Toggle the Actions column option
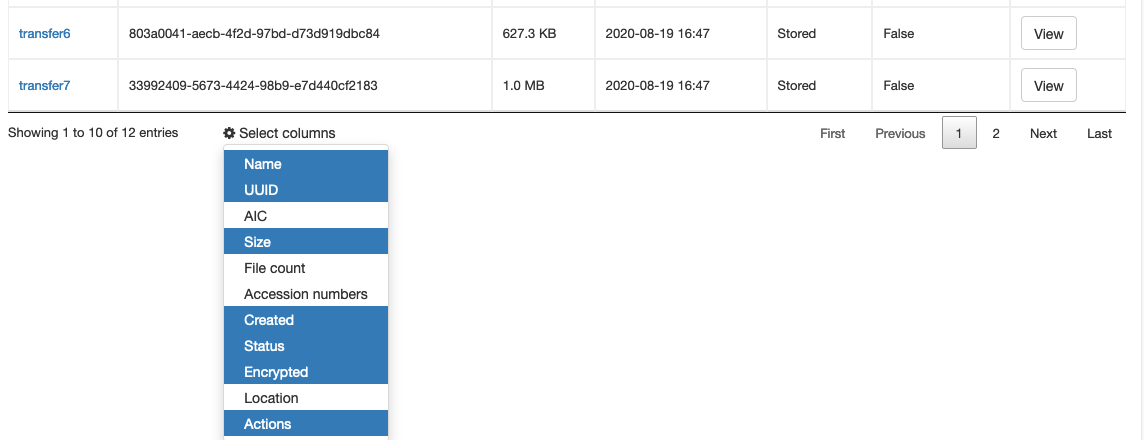This screenshot has height=440, width=1144. click(305, 424)
